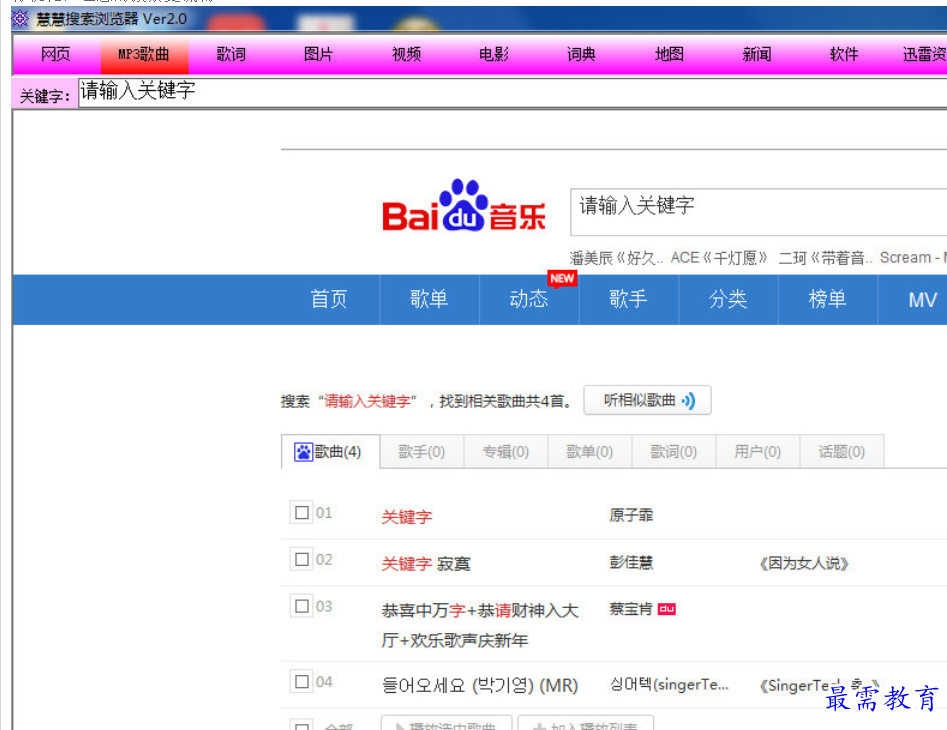Viewport: 947px width, 730px height.
Task: Open artist 싱어텍(singerTe...
Action: click(669, 684)
